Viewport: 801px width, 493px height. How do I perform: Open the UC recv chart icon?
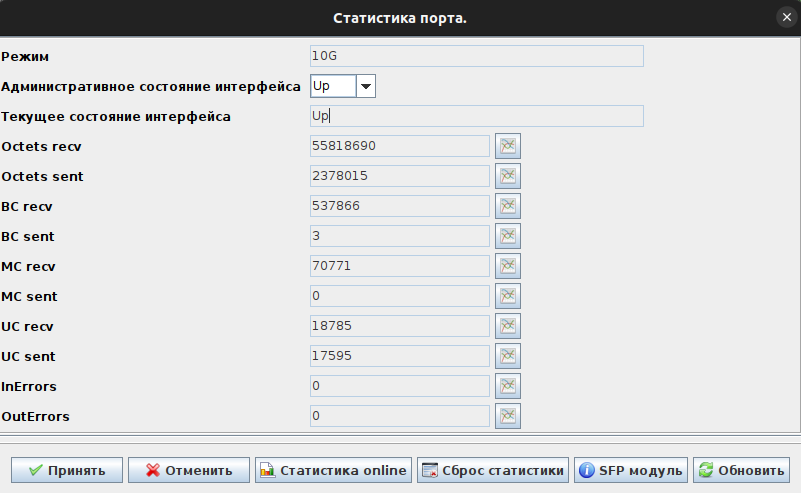click(509, 326)
